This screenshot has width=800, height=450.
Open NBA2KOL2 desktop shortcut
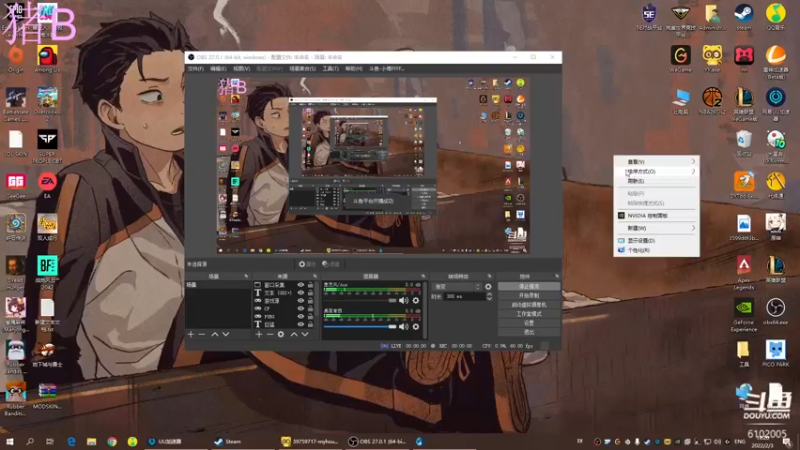coord(712,101)
